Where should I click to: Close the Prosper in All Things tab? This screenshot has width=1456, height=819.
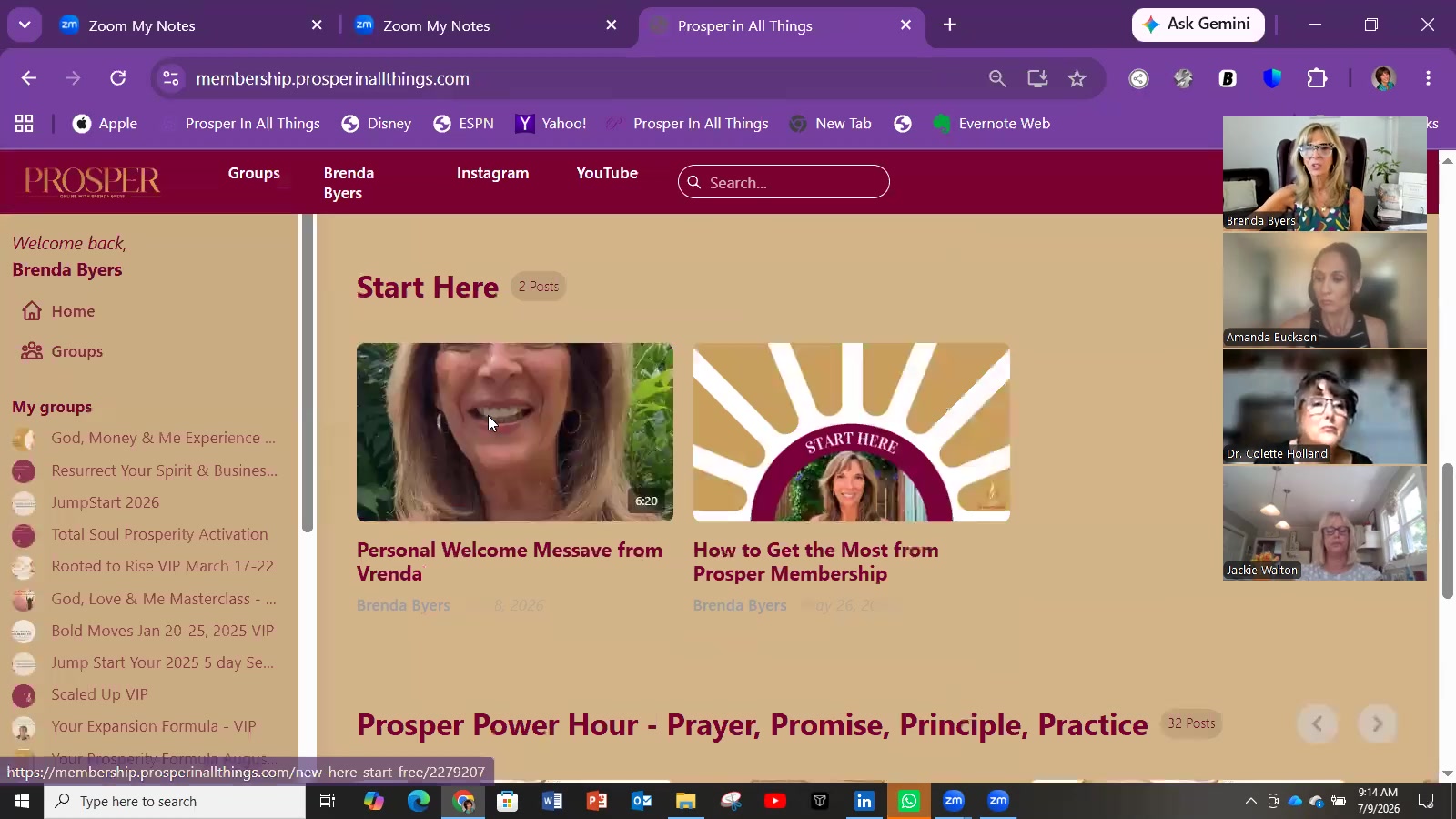(905, 25)
